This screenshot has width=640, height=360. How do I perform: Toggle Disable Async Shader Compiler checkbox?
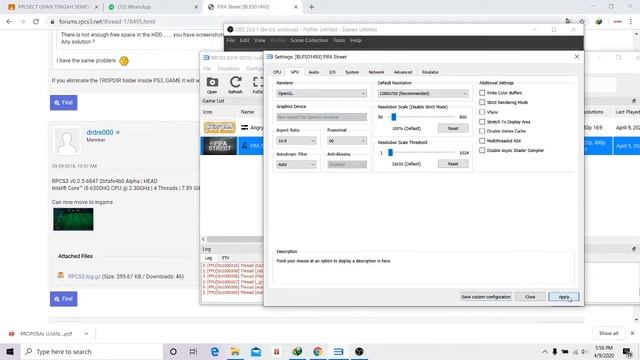click(482, 150)
